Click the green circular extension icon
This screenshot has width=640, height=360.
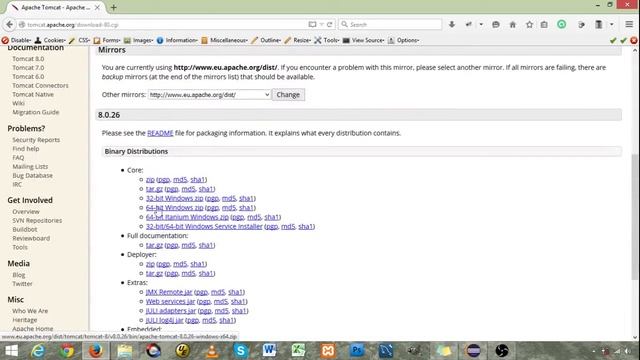562,24
